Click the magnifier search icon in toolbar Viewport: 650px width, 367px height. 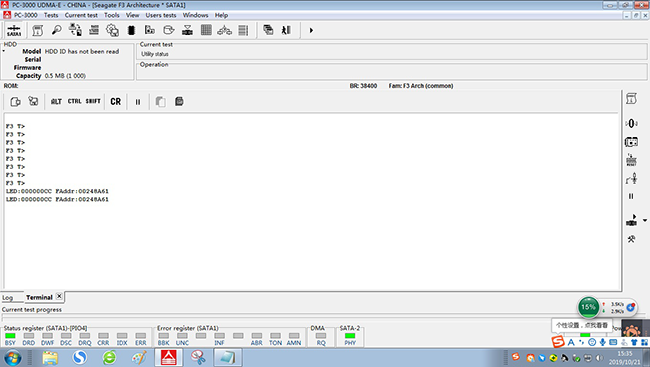(x=56, y=30)
